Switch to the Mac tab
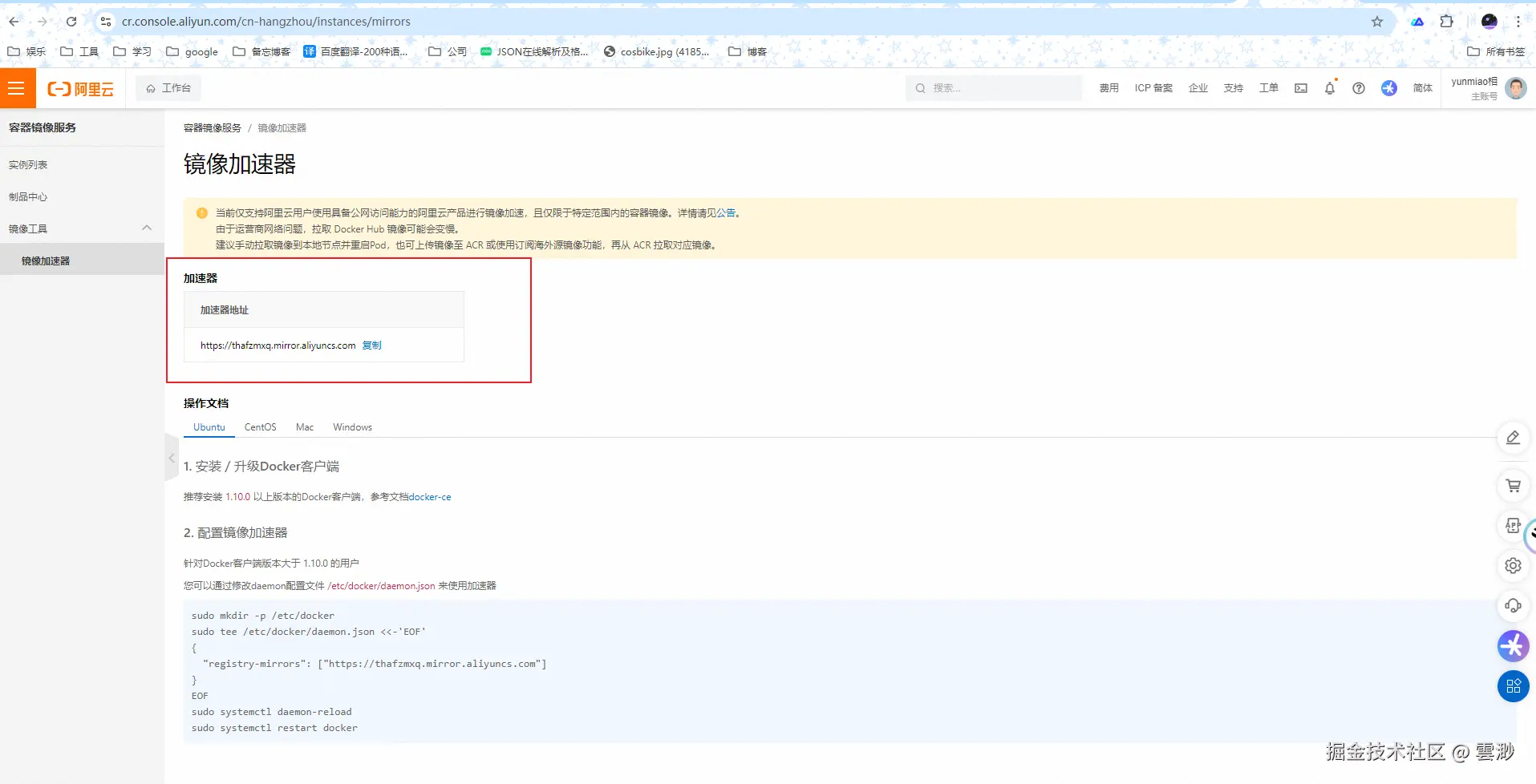 (305, 427)
